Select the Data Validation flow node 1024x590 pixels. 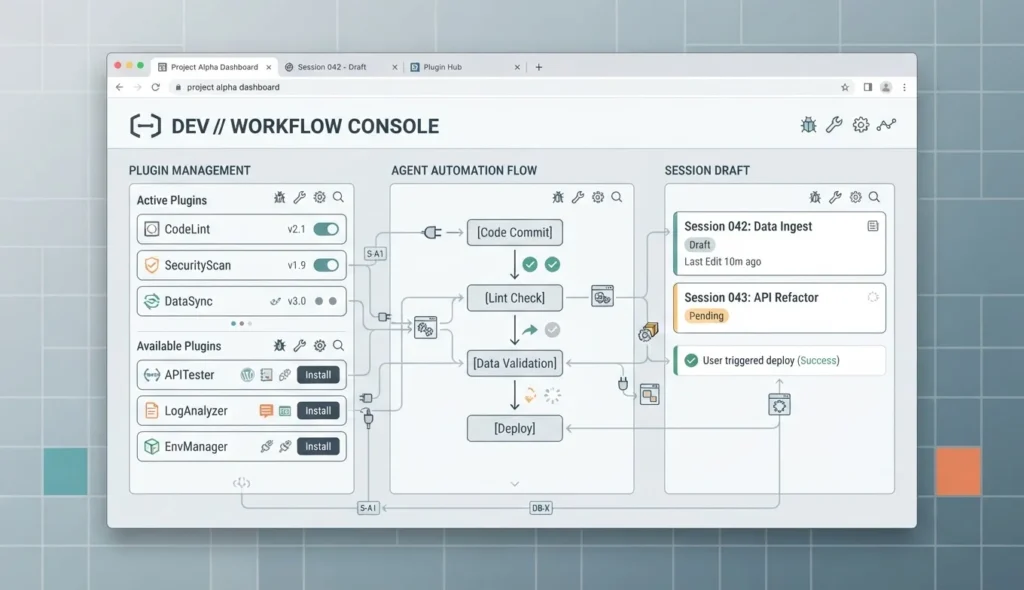point(515,363)
